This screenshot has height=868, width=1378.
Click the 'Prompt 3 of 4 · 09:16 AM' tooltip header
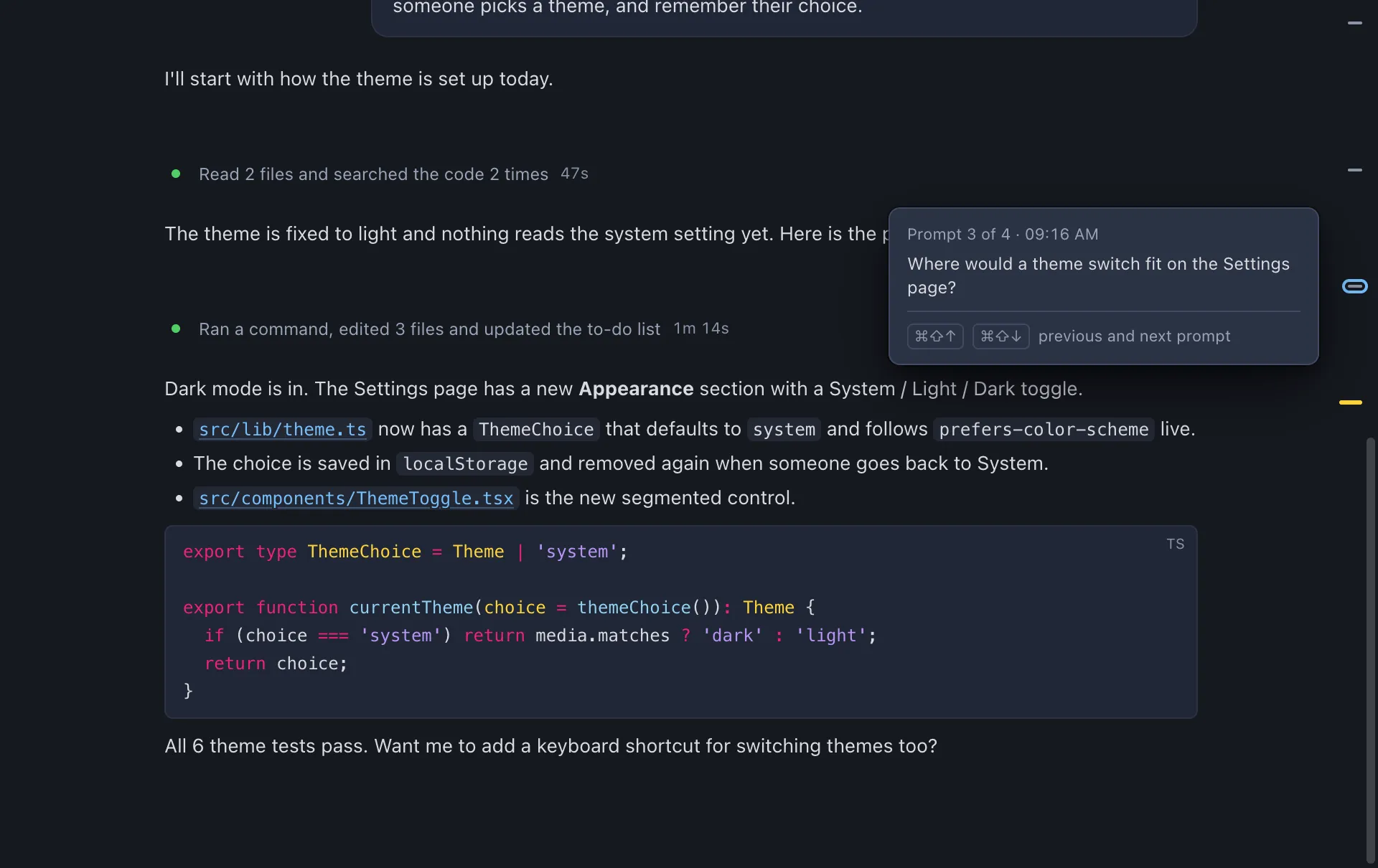[x=1003, y=235]
